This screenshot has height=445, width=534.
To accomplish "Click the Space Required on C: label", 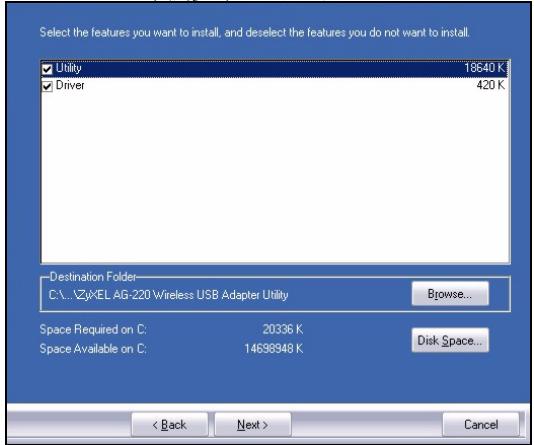I will click(93, 329).
